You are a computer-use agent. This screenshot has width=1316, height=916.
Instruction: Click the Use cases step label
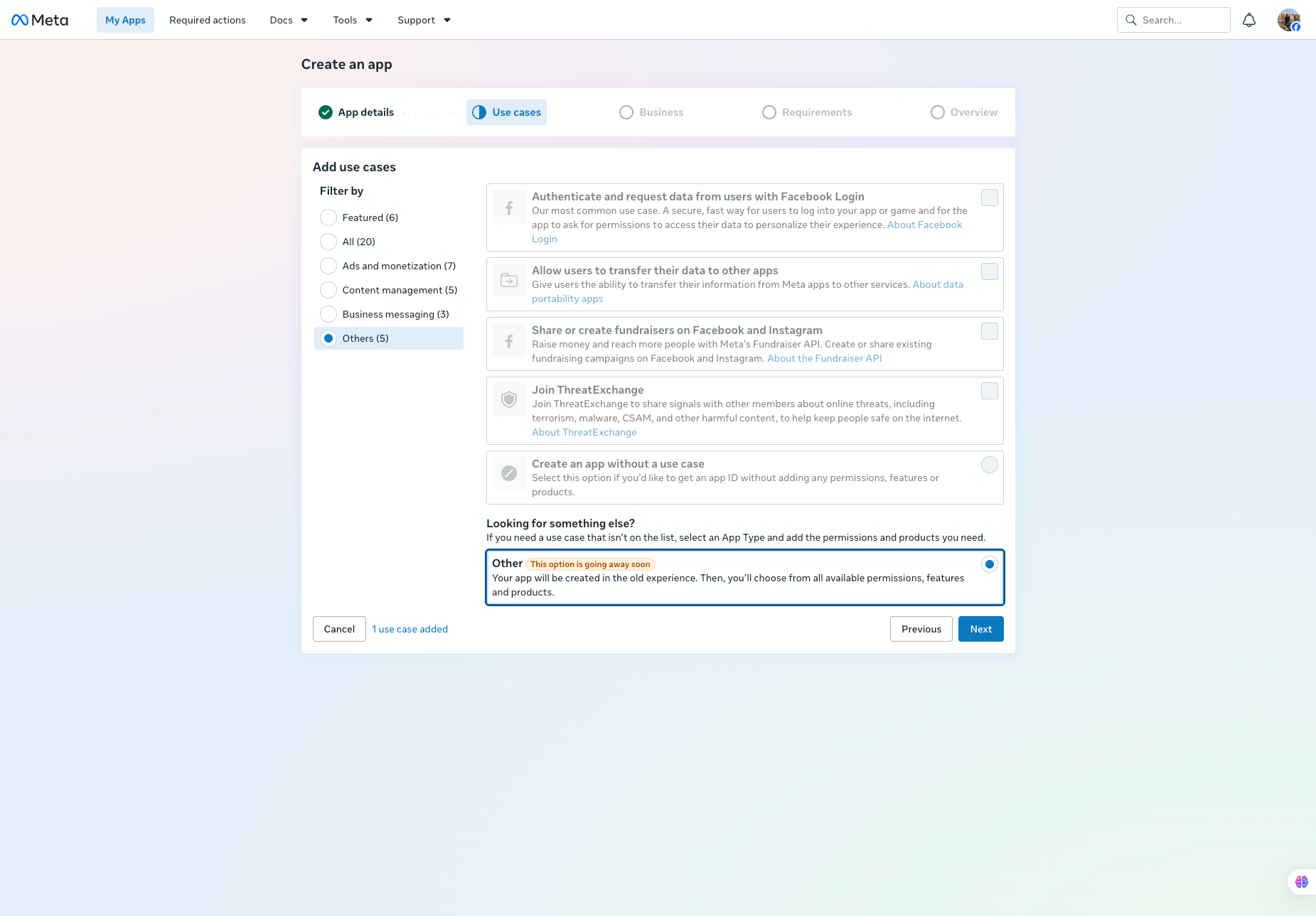516,112
